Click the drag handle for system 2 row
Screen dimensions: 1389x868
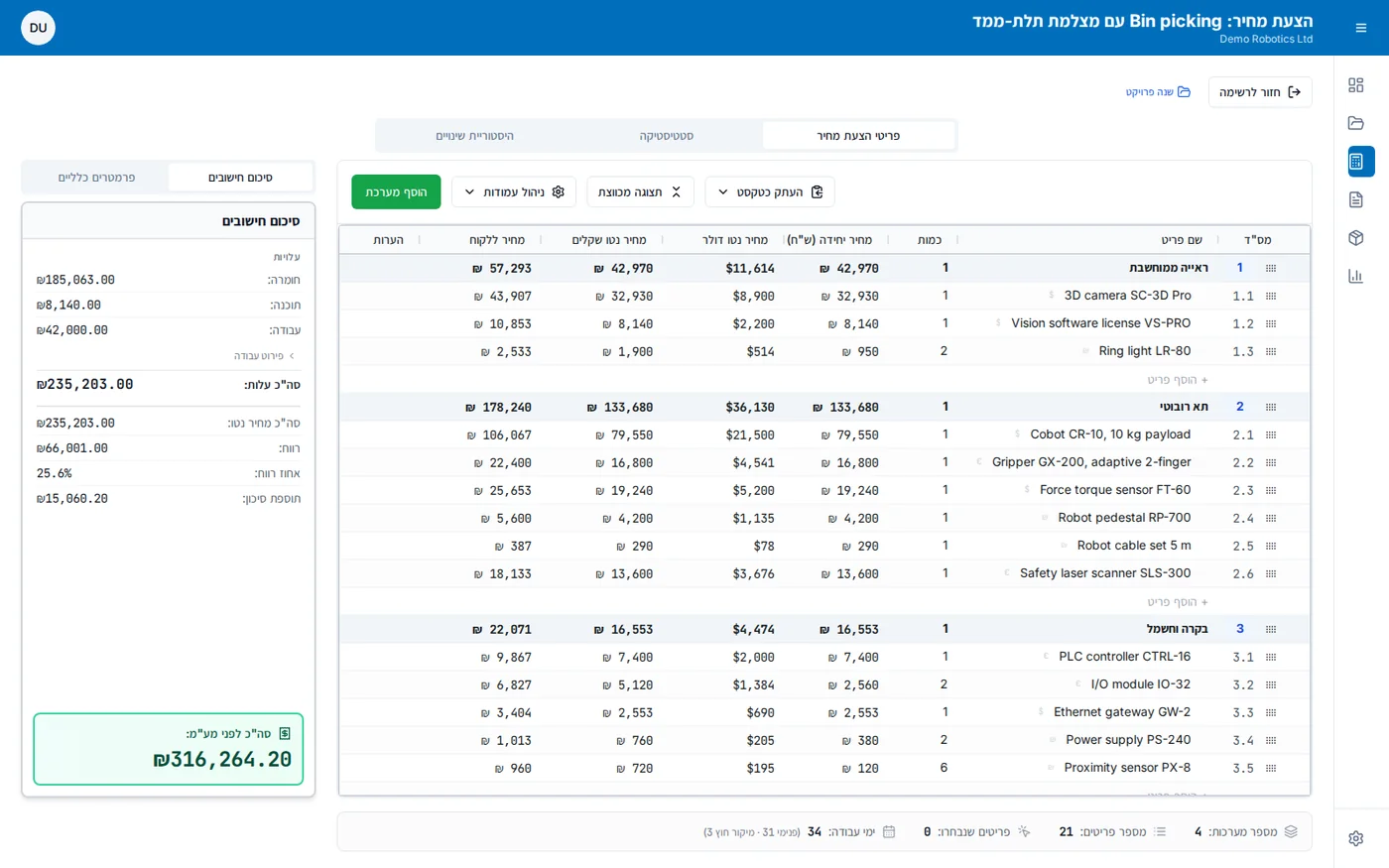[1271, 408]
